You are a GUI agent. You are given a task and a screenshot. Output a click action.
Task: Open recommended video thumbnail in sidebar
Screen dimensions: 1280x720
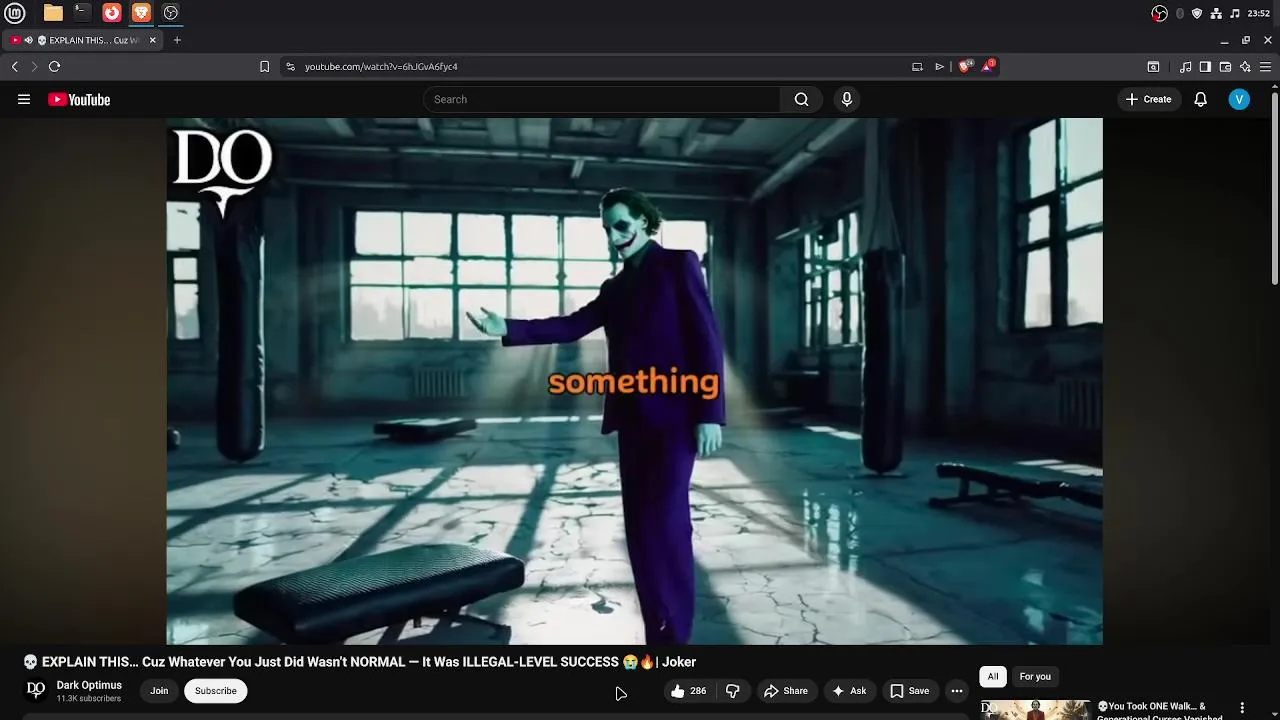(1035, 710)
